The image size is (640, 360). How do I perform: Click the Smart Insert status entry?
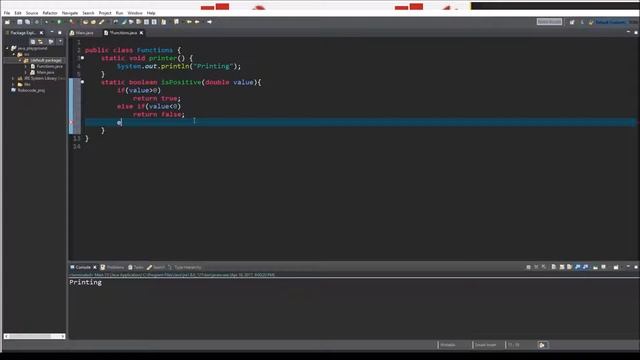tap(485, 345)
